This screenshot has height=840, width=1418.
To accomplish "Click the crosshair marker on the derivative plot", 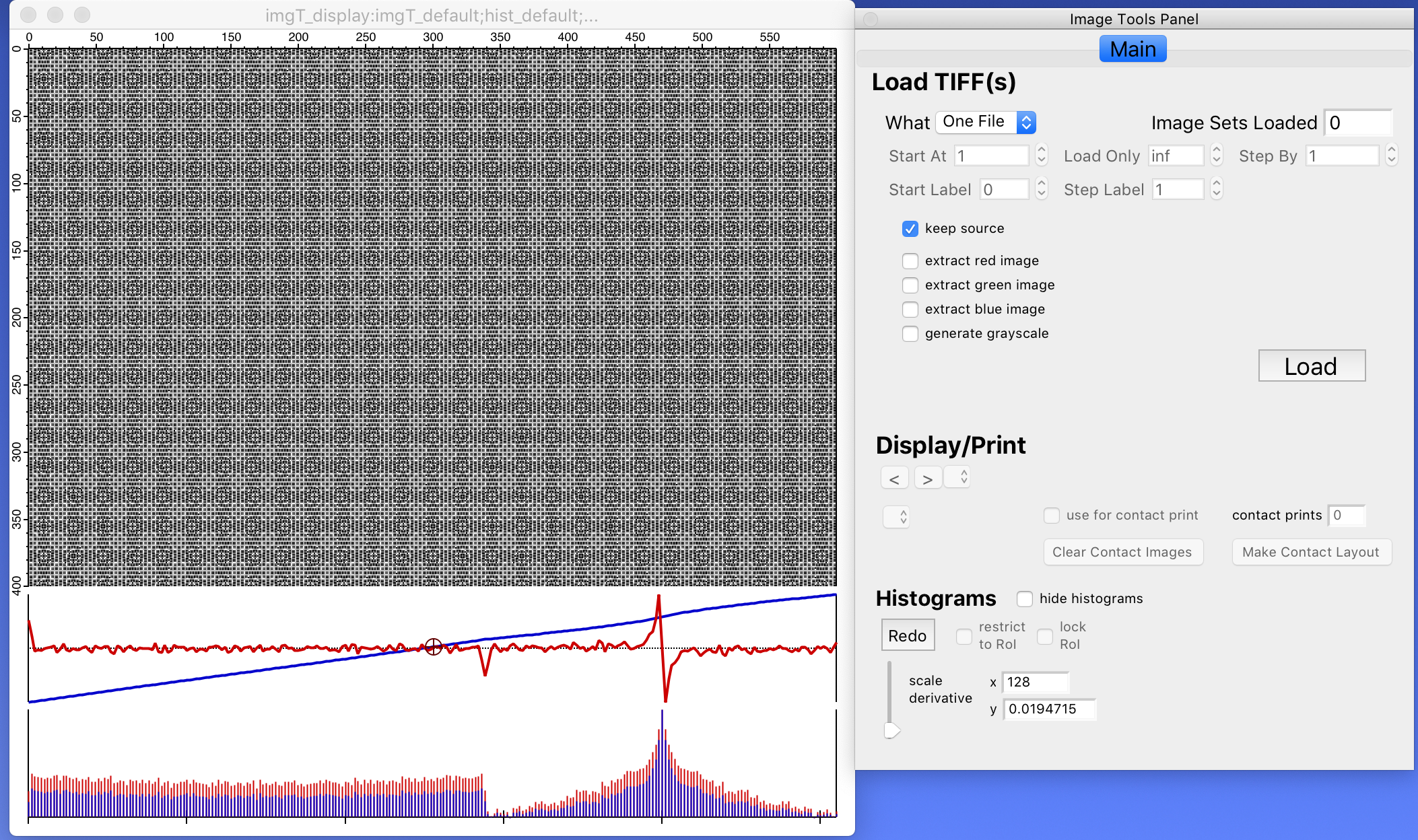I will point(434,647).
